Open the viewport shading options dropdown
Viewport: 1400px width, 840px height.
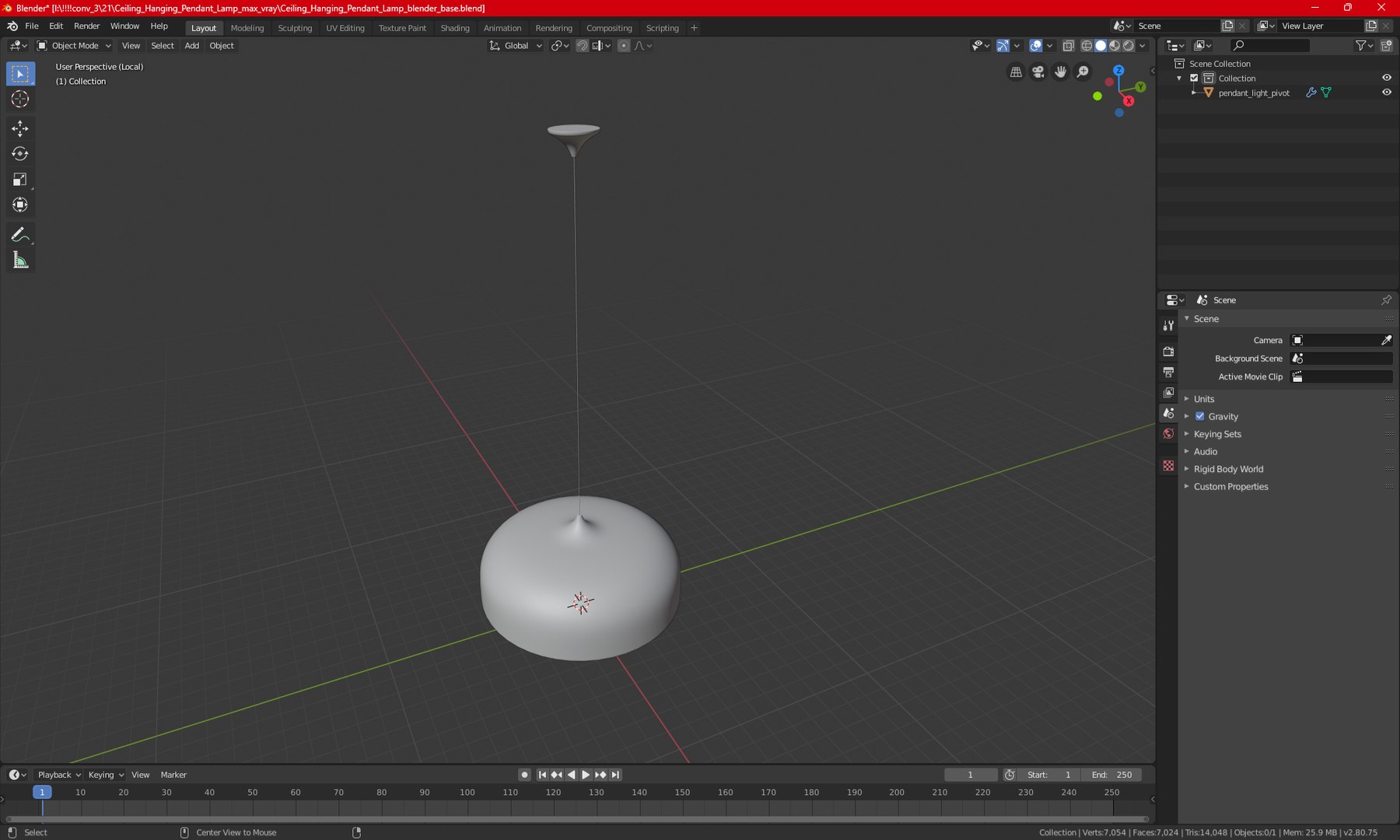[1143, 46]
